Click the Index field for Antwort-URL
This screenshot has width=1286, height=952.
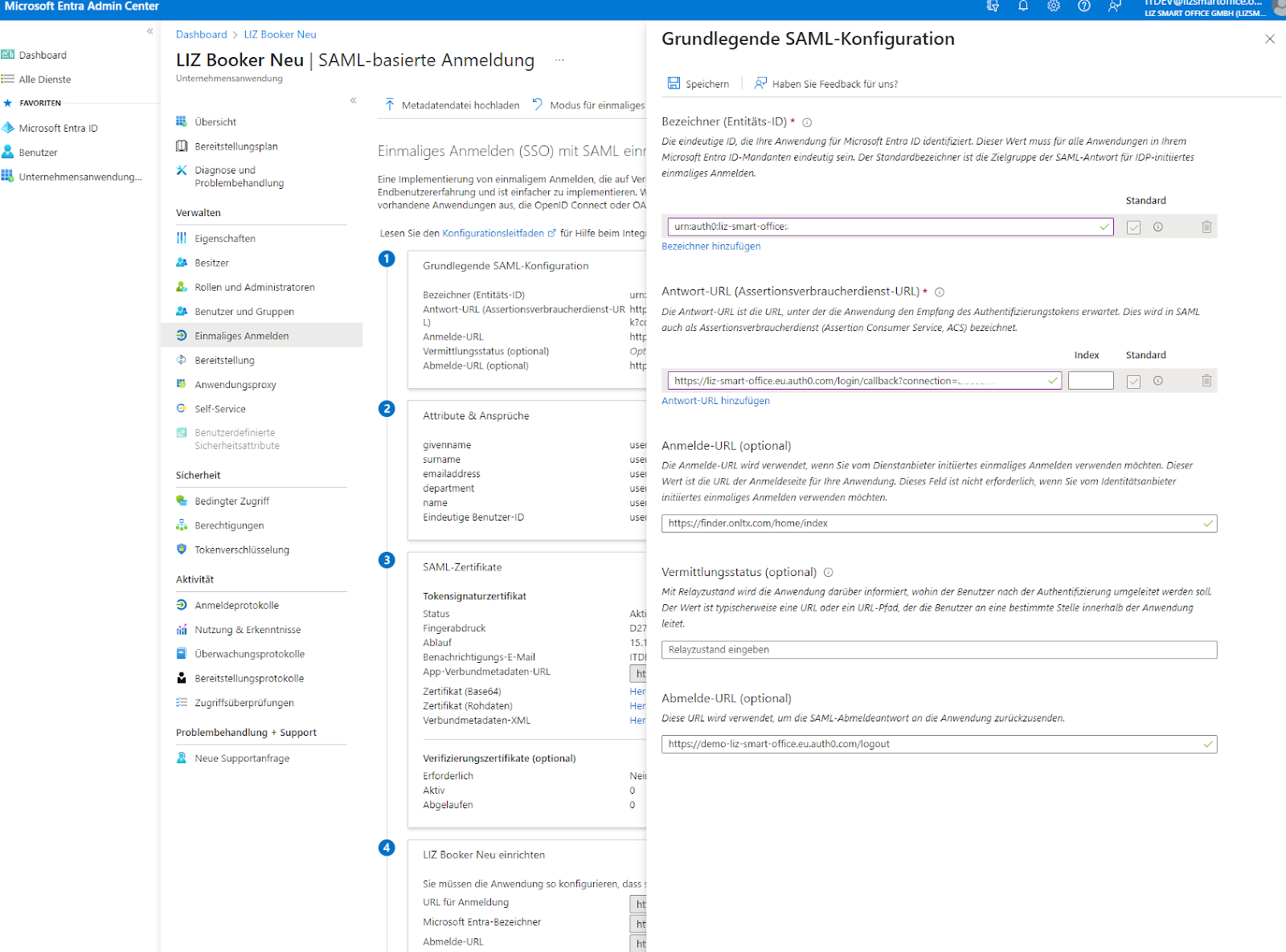1091,381
